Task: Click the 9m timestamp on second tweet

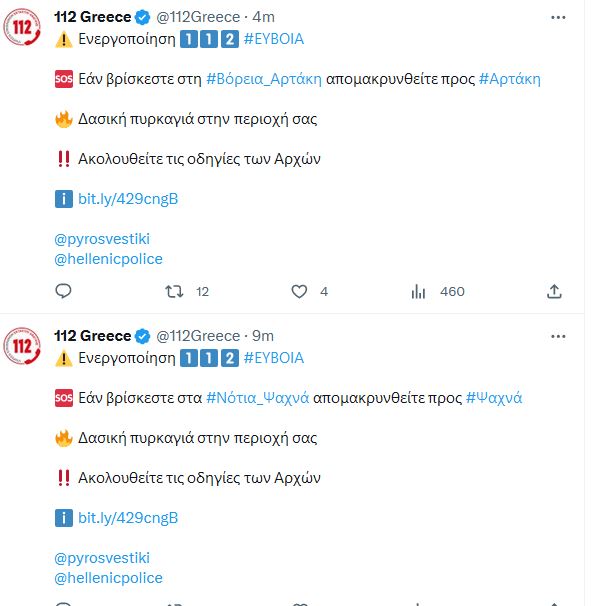Action: [x=263, y=336]
